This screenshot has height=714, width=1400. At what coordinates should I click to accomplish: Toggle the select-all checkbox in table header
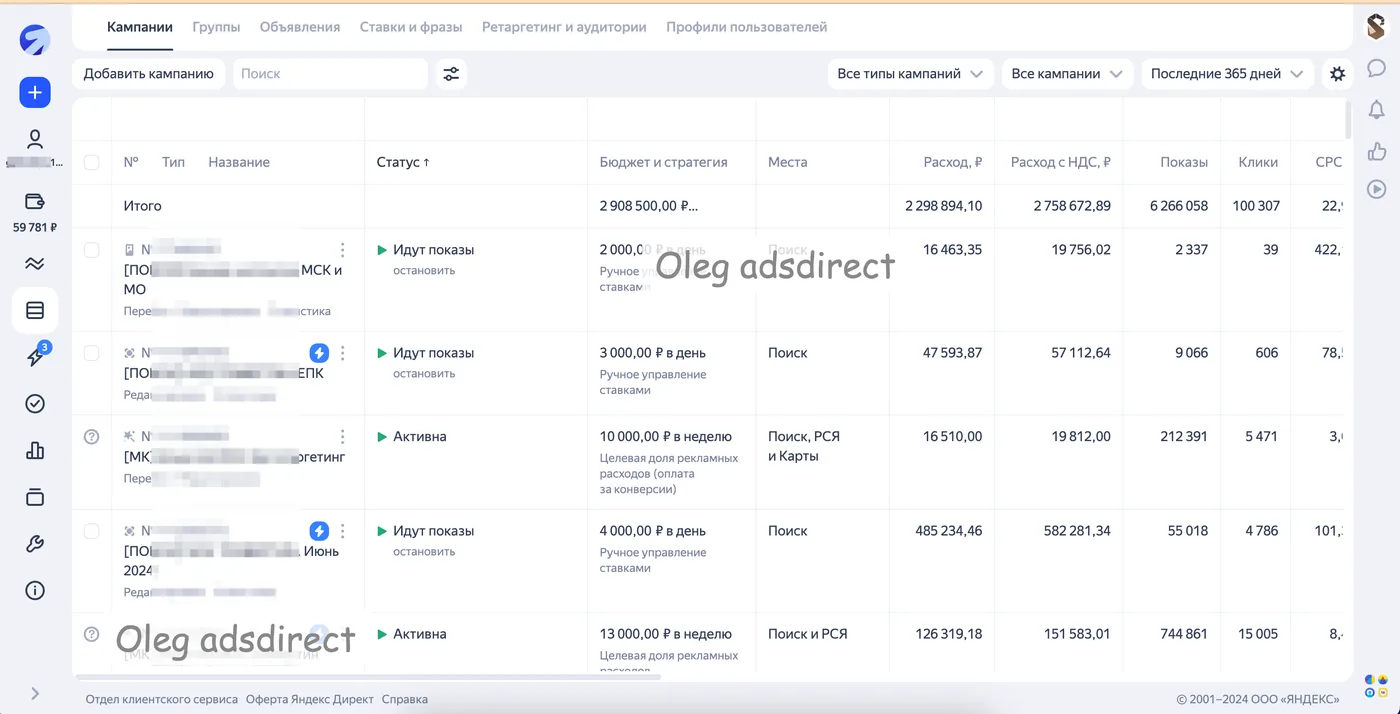click(92, 162)
